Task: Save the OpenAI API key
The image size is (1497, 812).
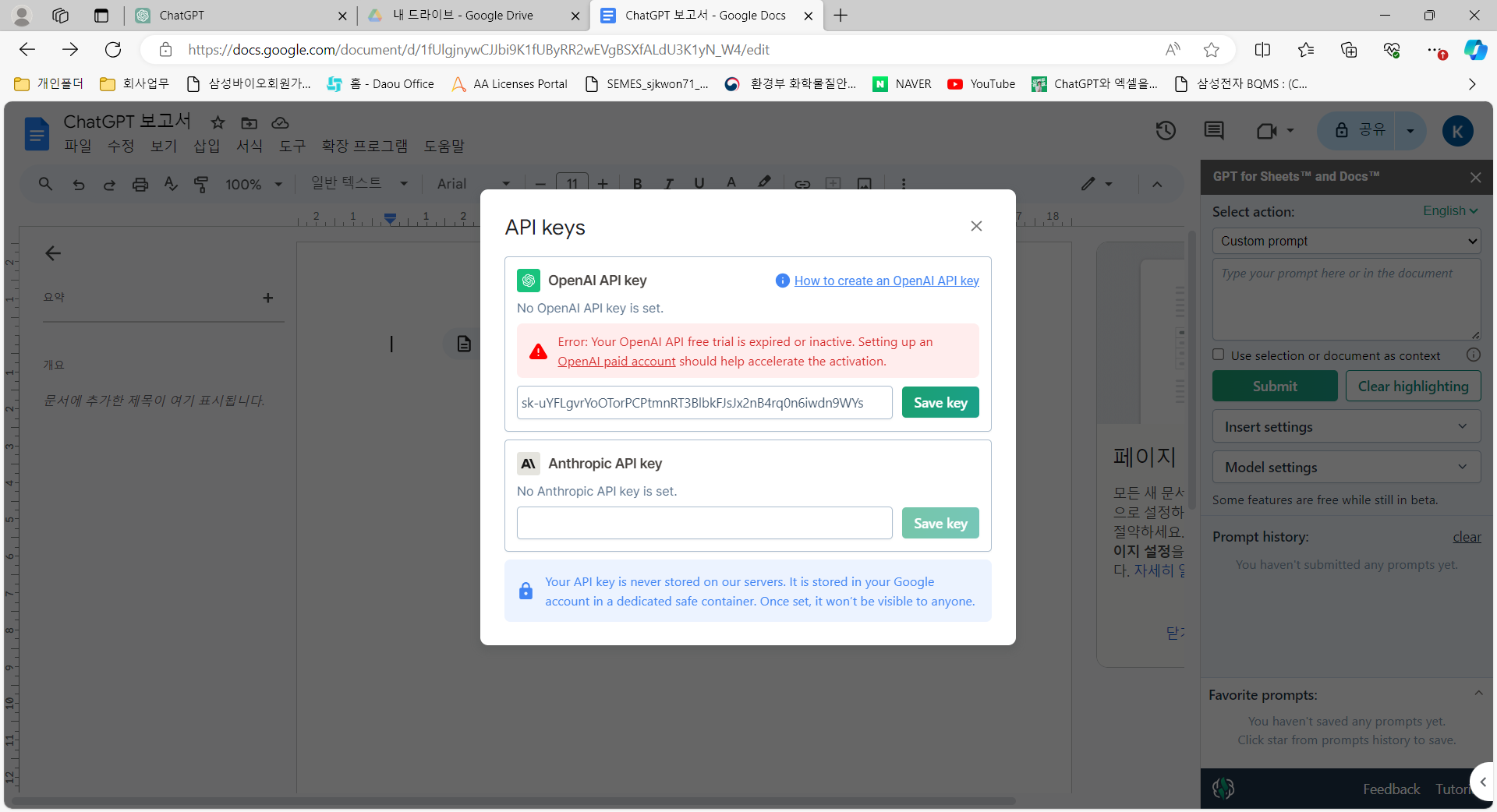Action: click(x=940, y=403)
